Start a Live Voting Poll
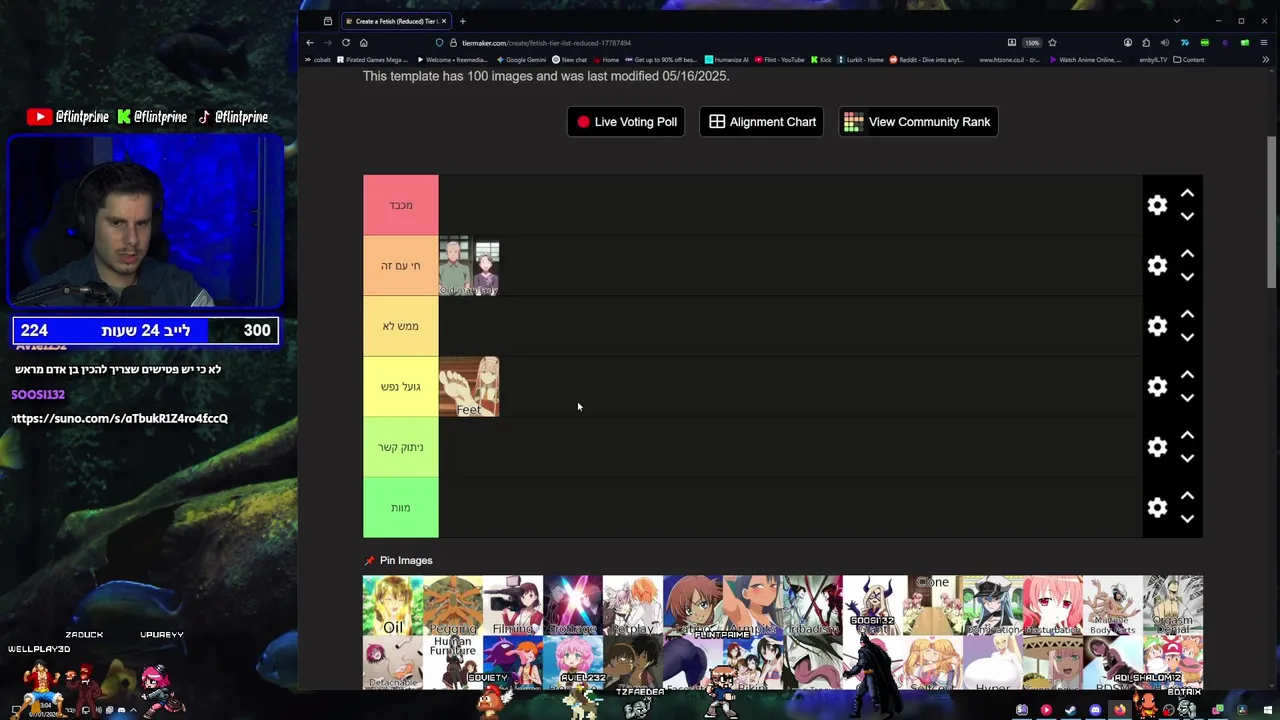The width and height of the screenshot is (1280, 720). point(626,122)
